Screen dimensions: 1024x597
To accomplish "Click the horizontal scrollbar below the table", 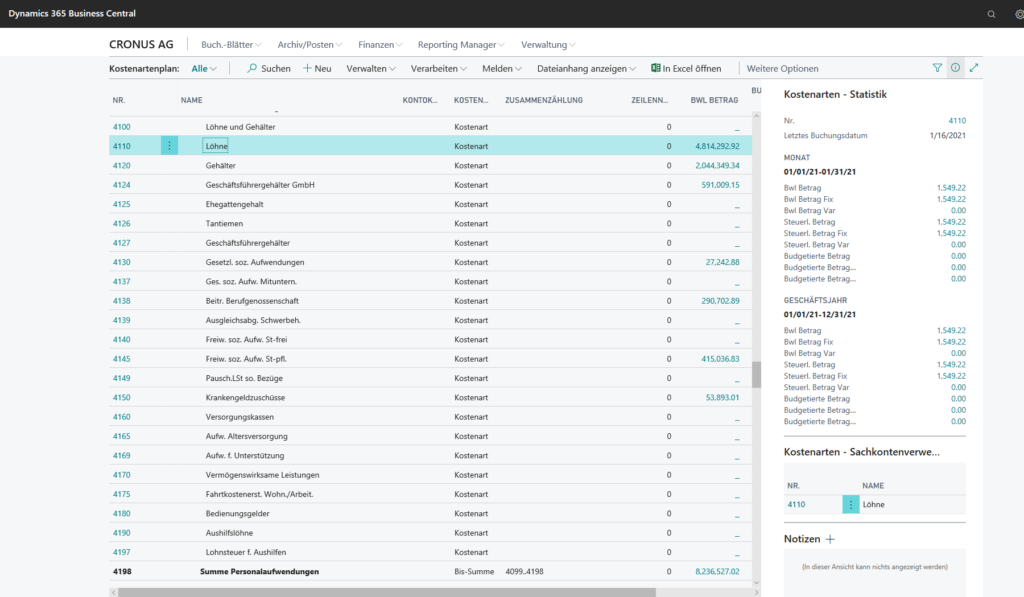I will click(x=387, y=592).
